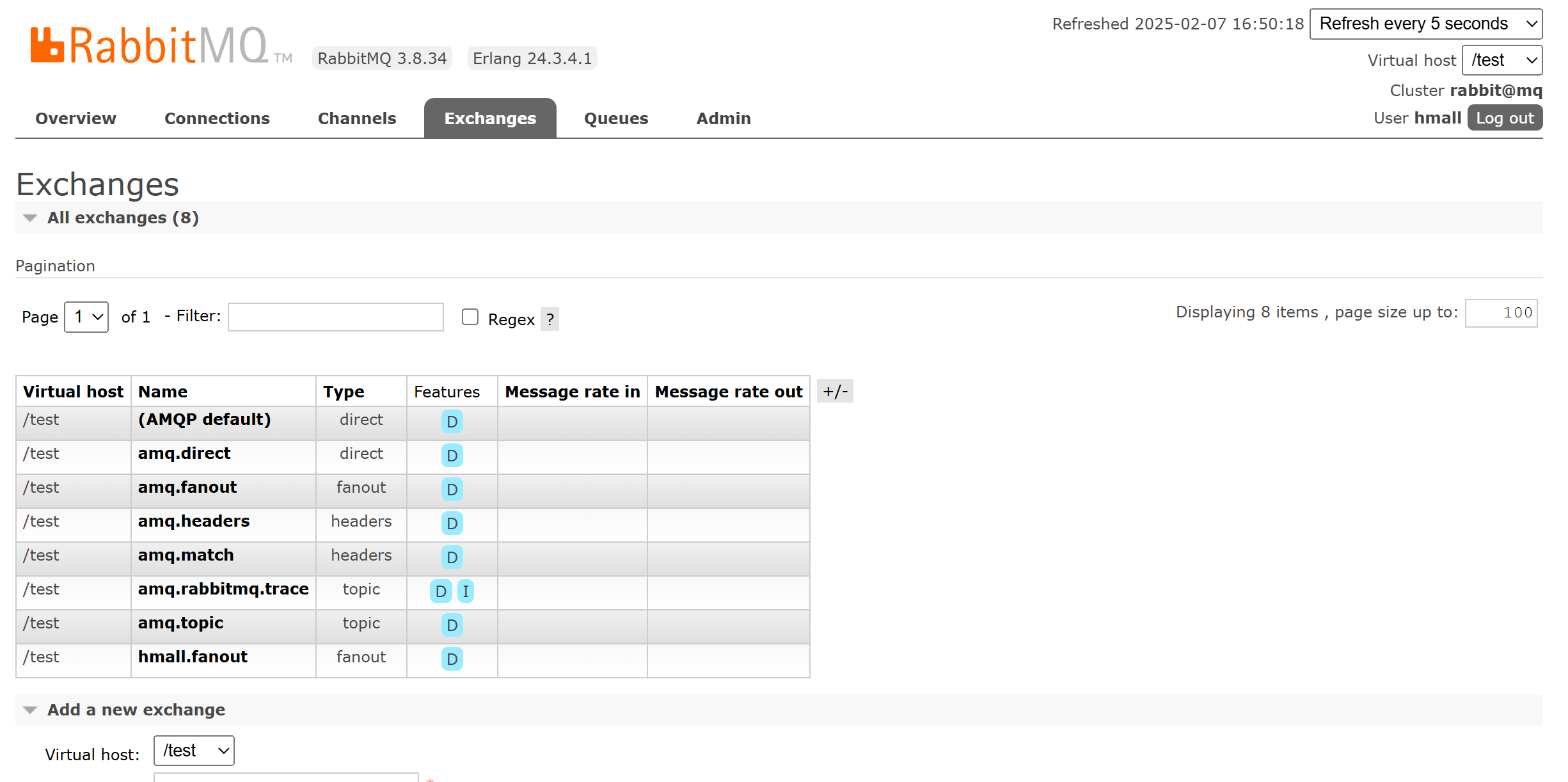1568x782 pixels.
Task: Click the RabbitMQ logo icon
Action: 47,45
